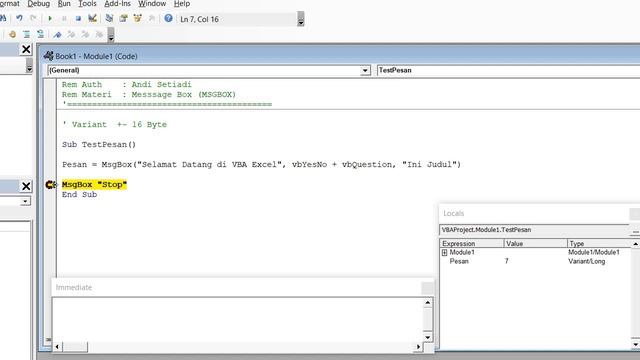Viewport: 640px width, 360px height.
Task: Open the properties pane object dropdown
Action: [25, 201]
